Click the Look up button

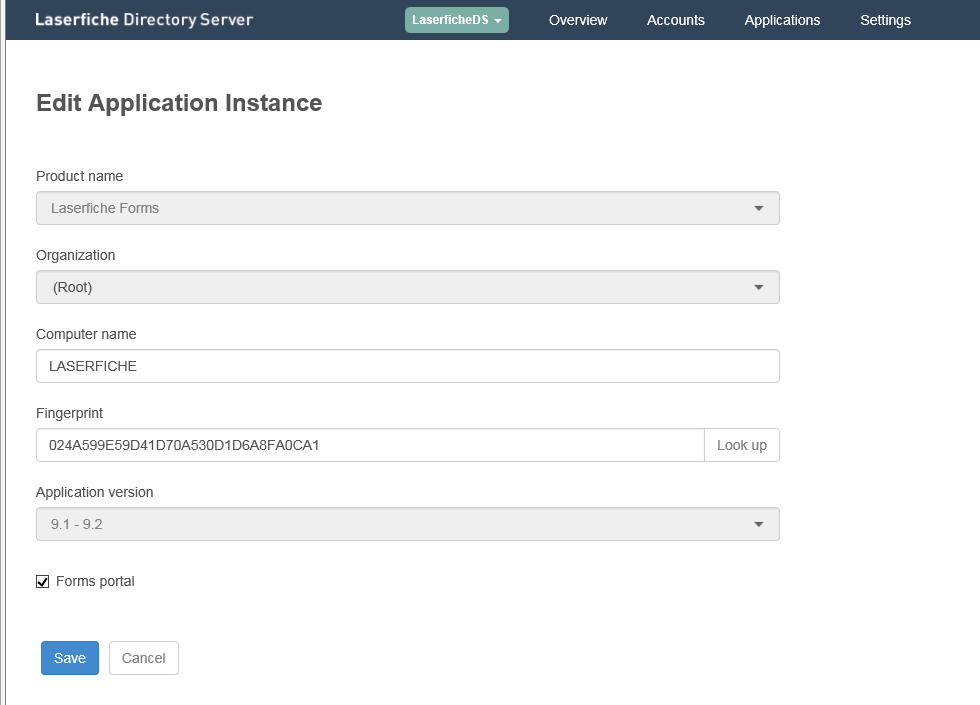[x=742, y=445]
